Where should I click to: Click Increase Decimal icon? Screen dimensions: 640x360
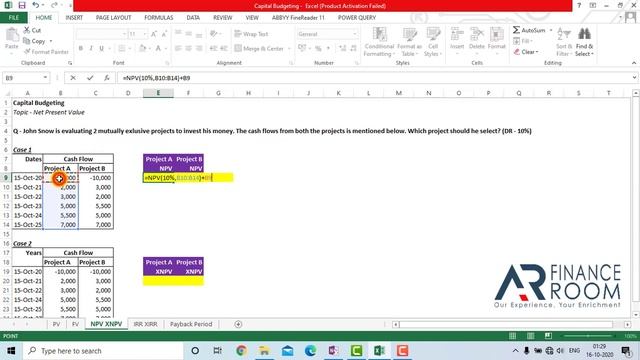click(342, 49)
